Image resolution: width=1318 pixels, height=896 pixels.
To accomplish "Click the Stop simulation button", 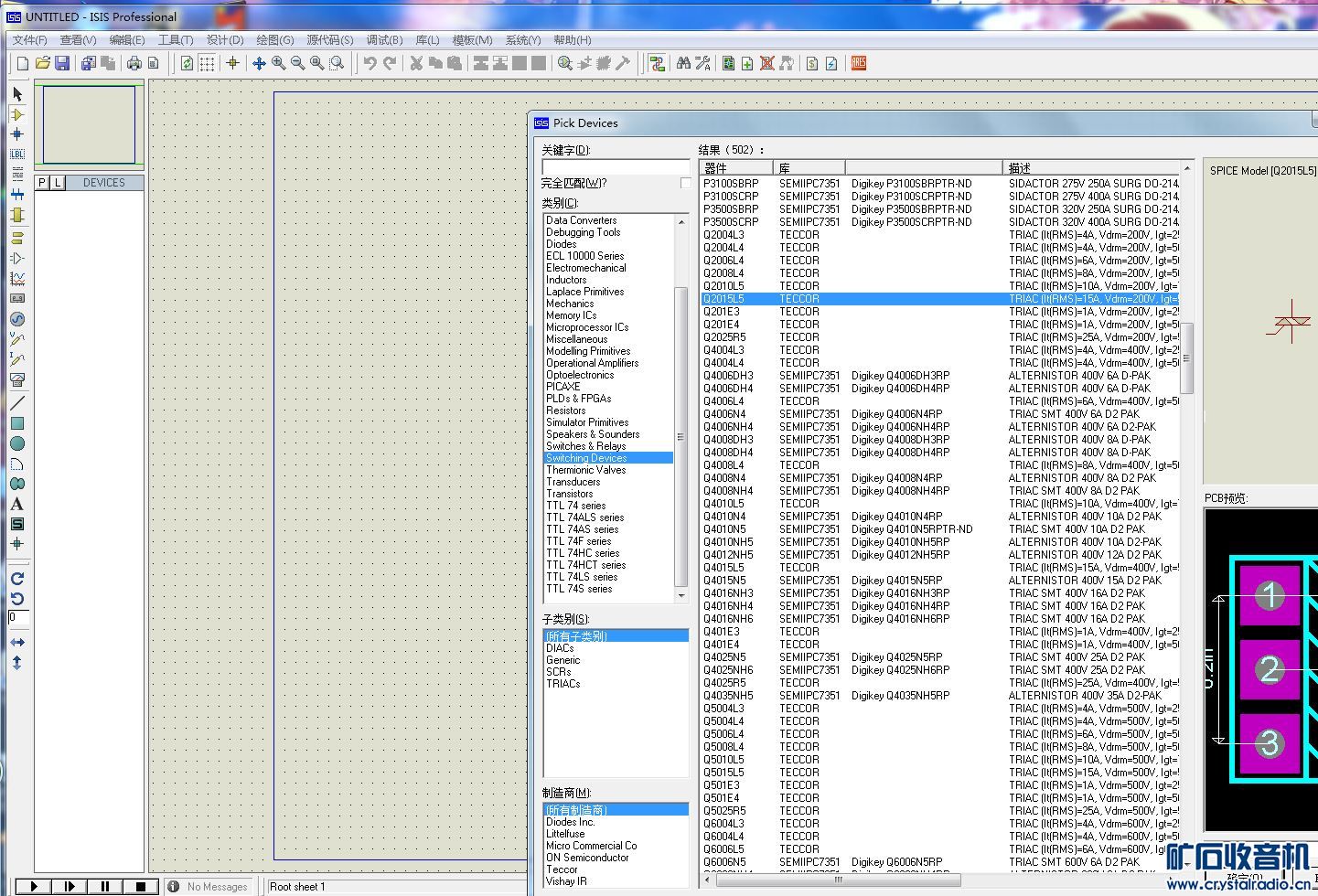I will pos(141,886).
